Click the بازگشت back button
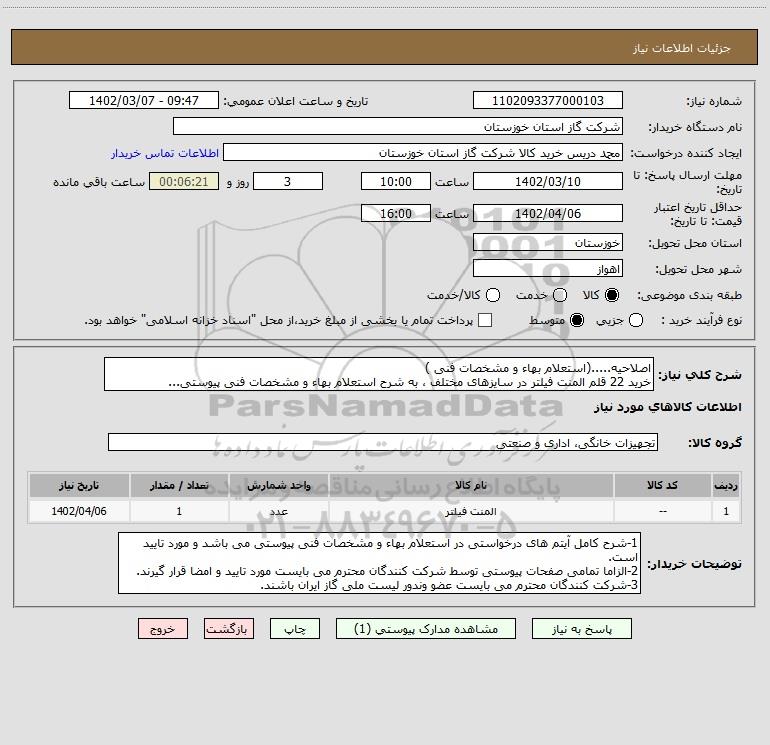 click(x=229, y=629)
